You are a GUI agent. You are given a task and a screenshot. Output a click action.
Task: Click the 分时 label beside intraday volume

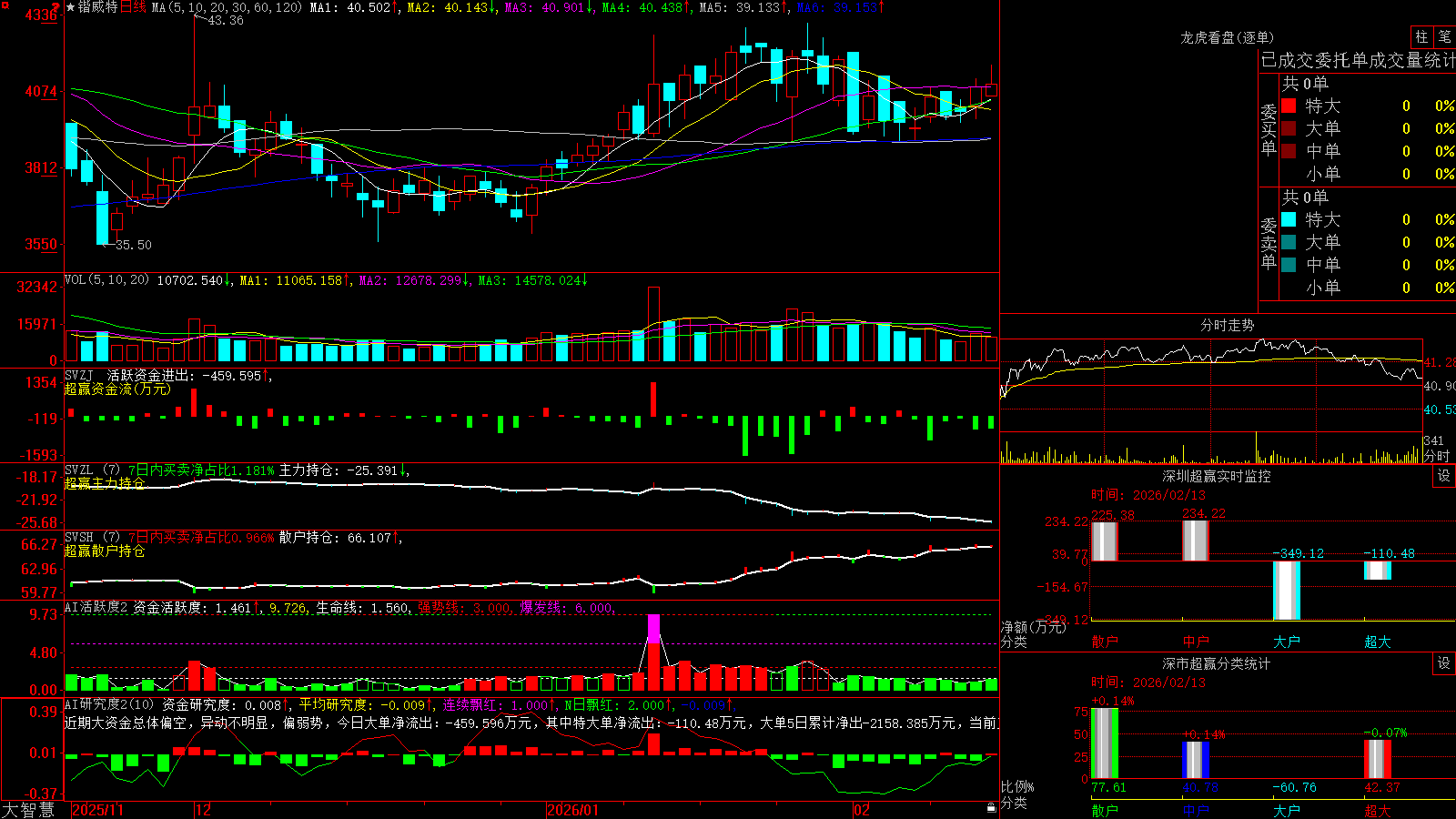tap(1437, 456)
